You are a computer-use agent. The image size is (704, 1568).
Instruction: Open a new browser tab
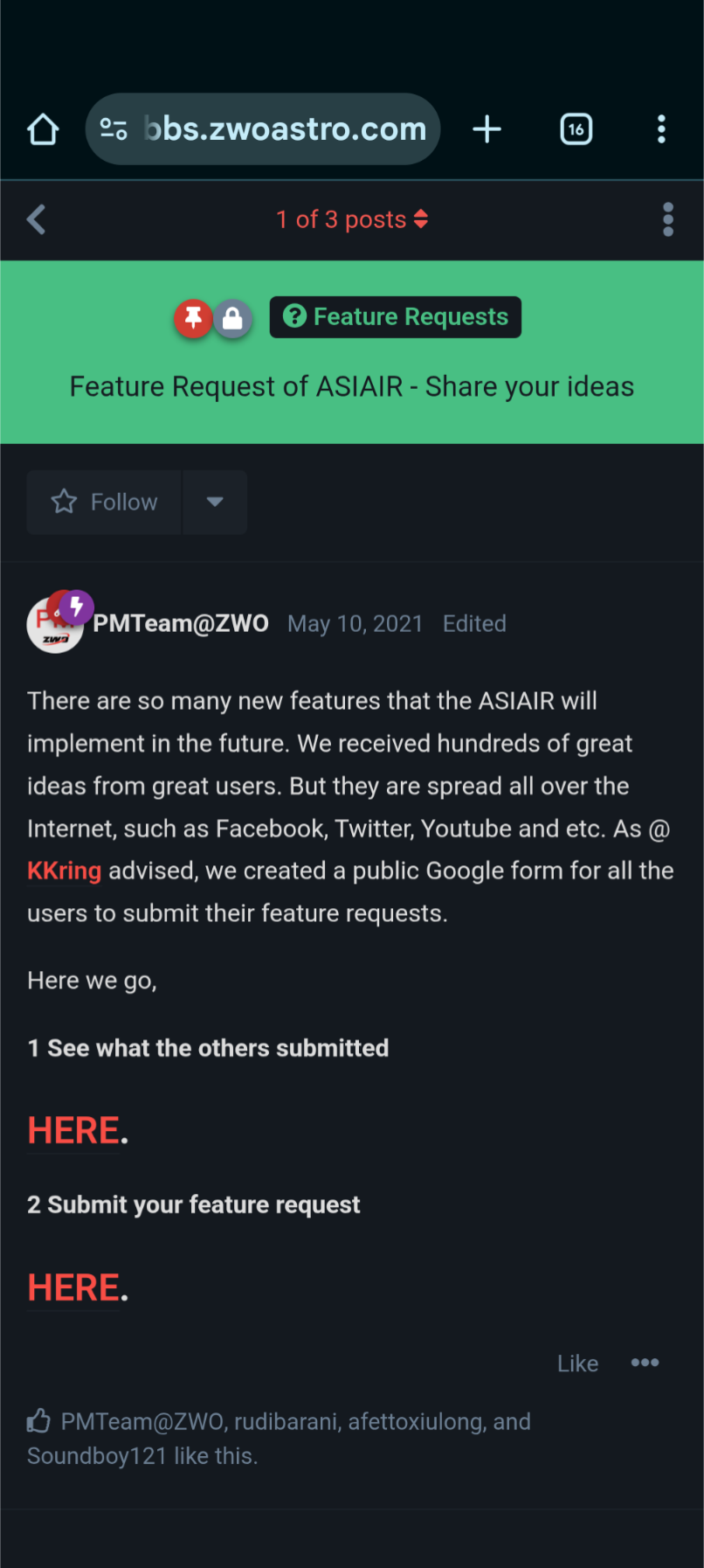(x=487, y=129)
